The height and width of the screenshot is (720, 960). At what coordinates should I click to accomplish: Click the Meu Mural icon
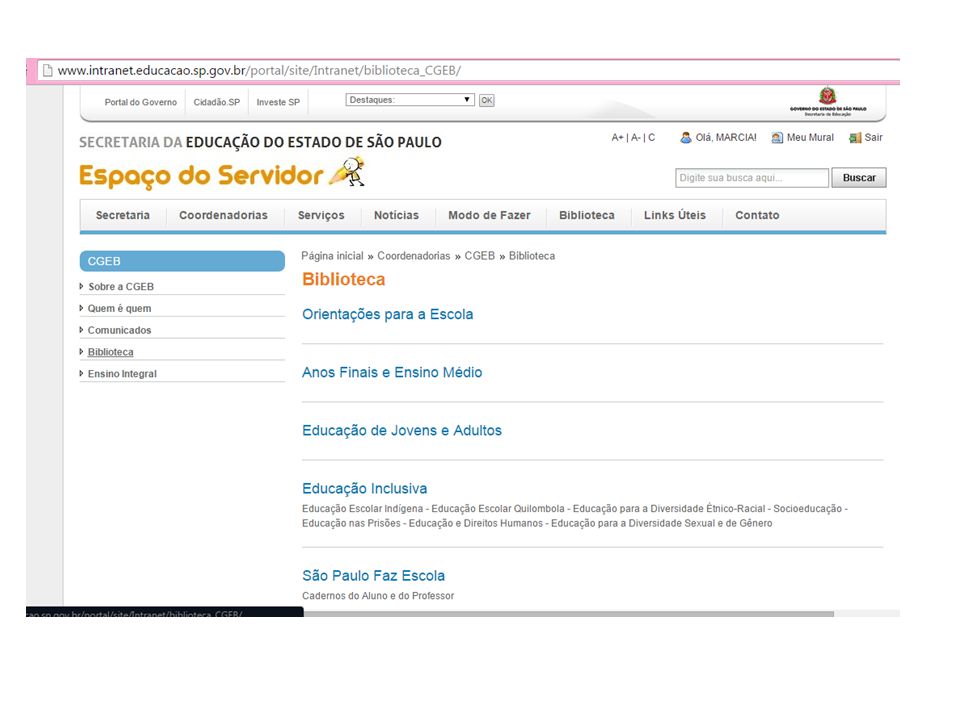pyautogui.click(x=777, y=138)
